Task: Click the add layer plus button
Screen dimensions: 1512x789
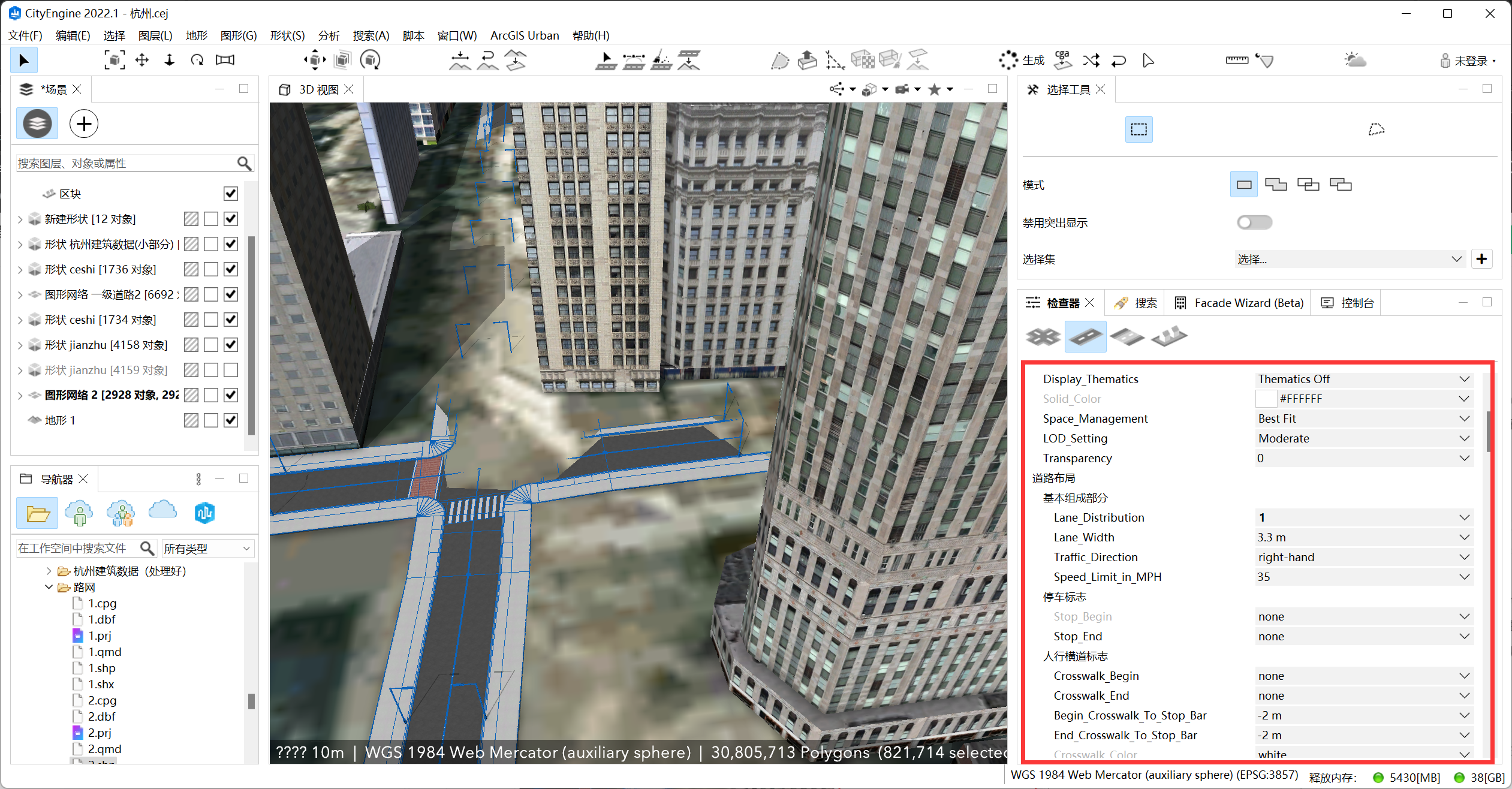Action: pyautogui.click(x=84, y=124)
